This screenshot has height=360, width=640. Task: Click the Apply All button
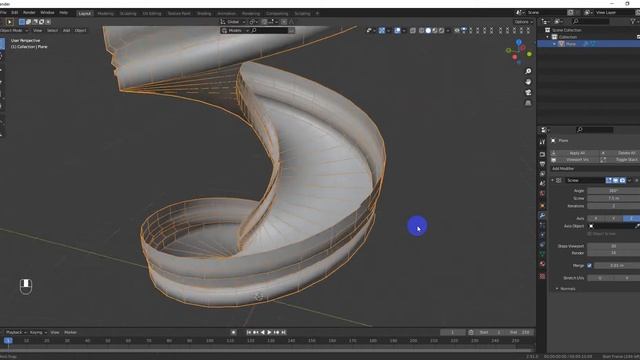574,153
